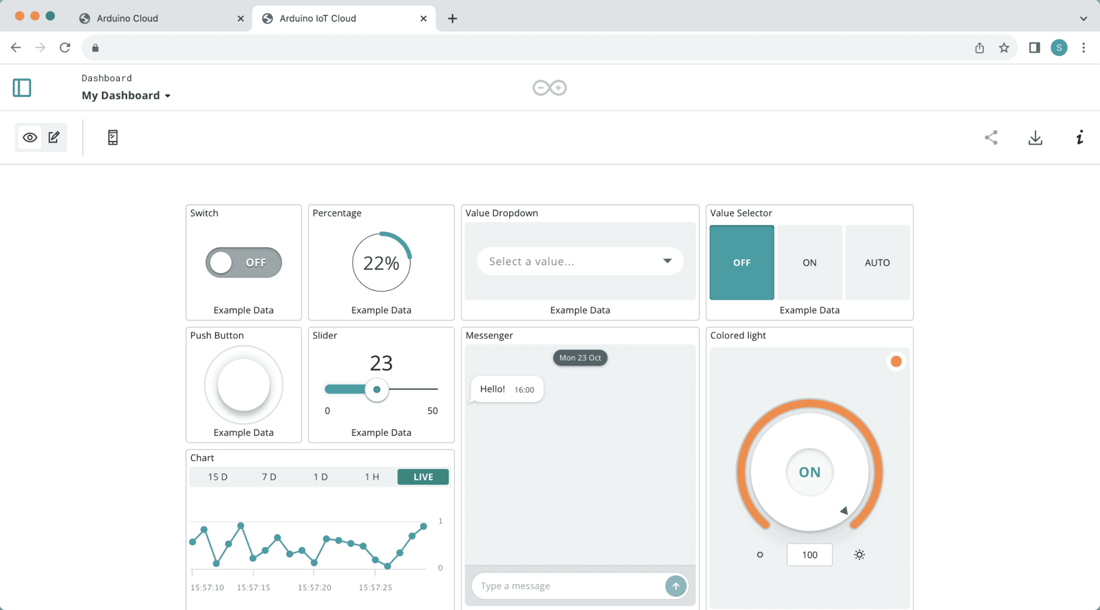The image size is (1100, 610).
Task: Select AUTO in Value Selector
Action: [x=877, y=262]
